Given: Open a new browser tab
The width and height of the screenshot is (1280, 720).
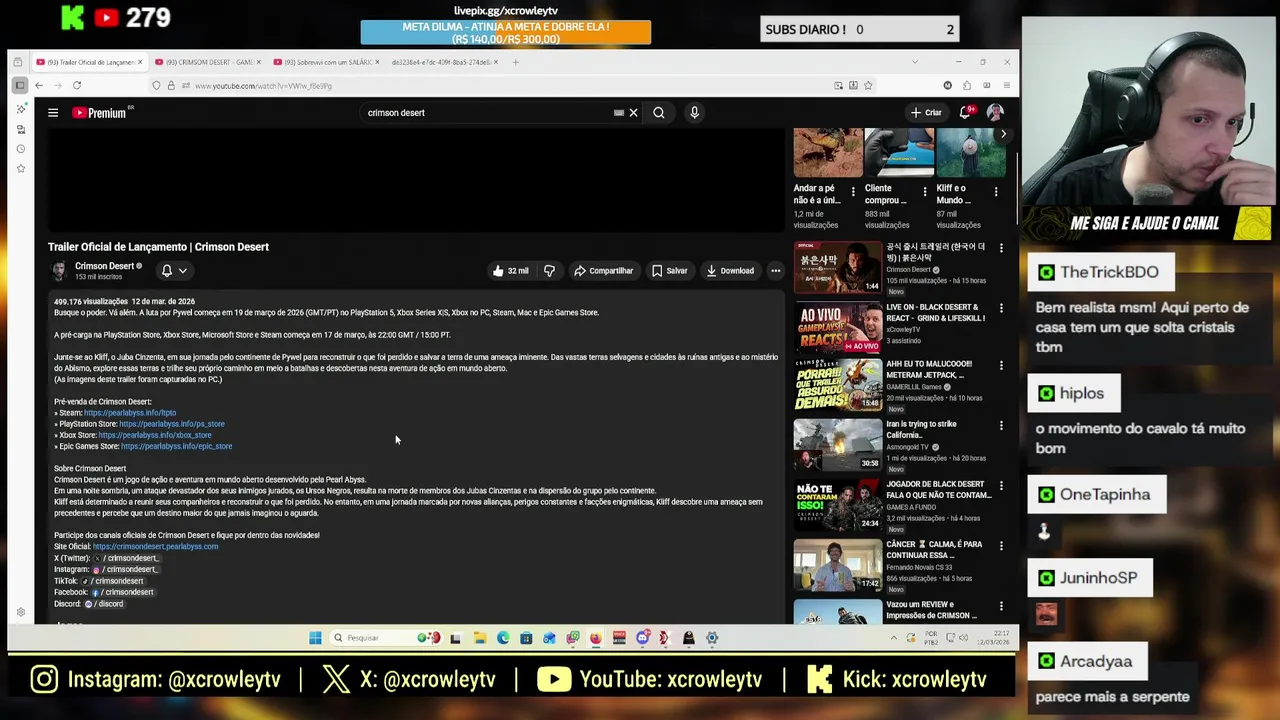Looking at the screenshot, I should 516,62.
